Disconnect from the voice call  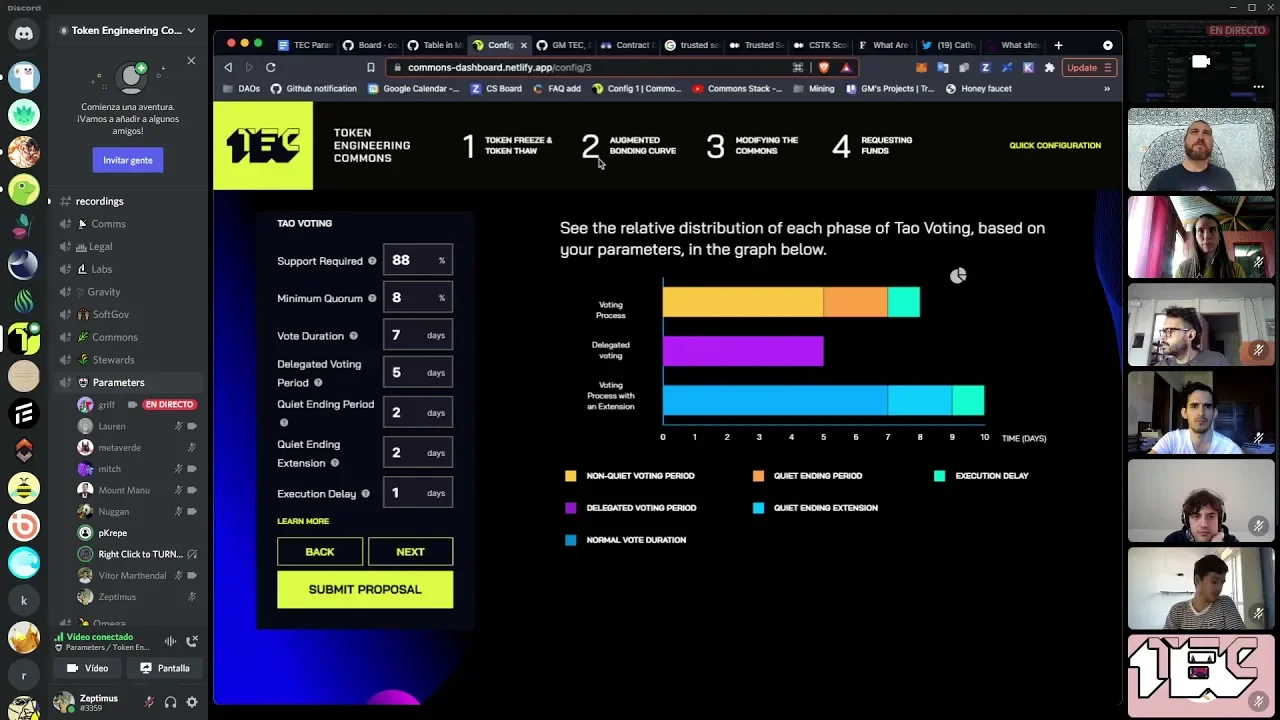tap(192, 641)
